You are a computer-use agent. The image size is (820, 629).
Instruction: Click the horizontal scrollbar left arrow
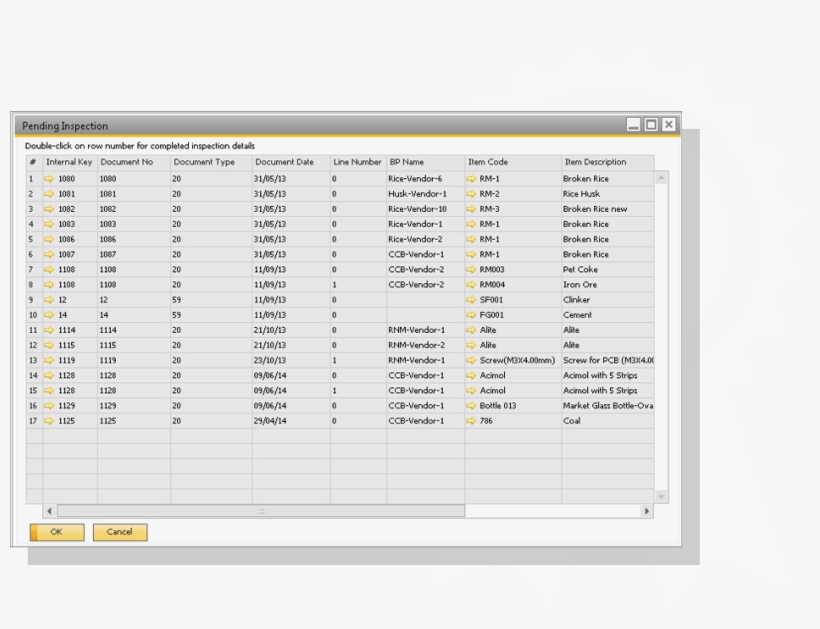(x=50, y=511)
